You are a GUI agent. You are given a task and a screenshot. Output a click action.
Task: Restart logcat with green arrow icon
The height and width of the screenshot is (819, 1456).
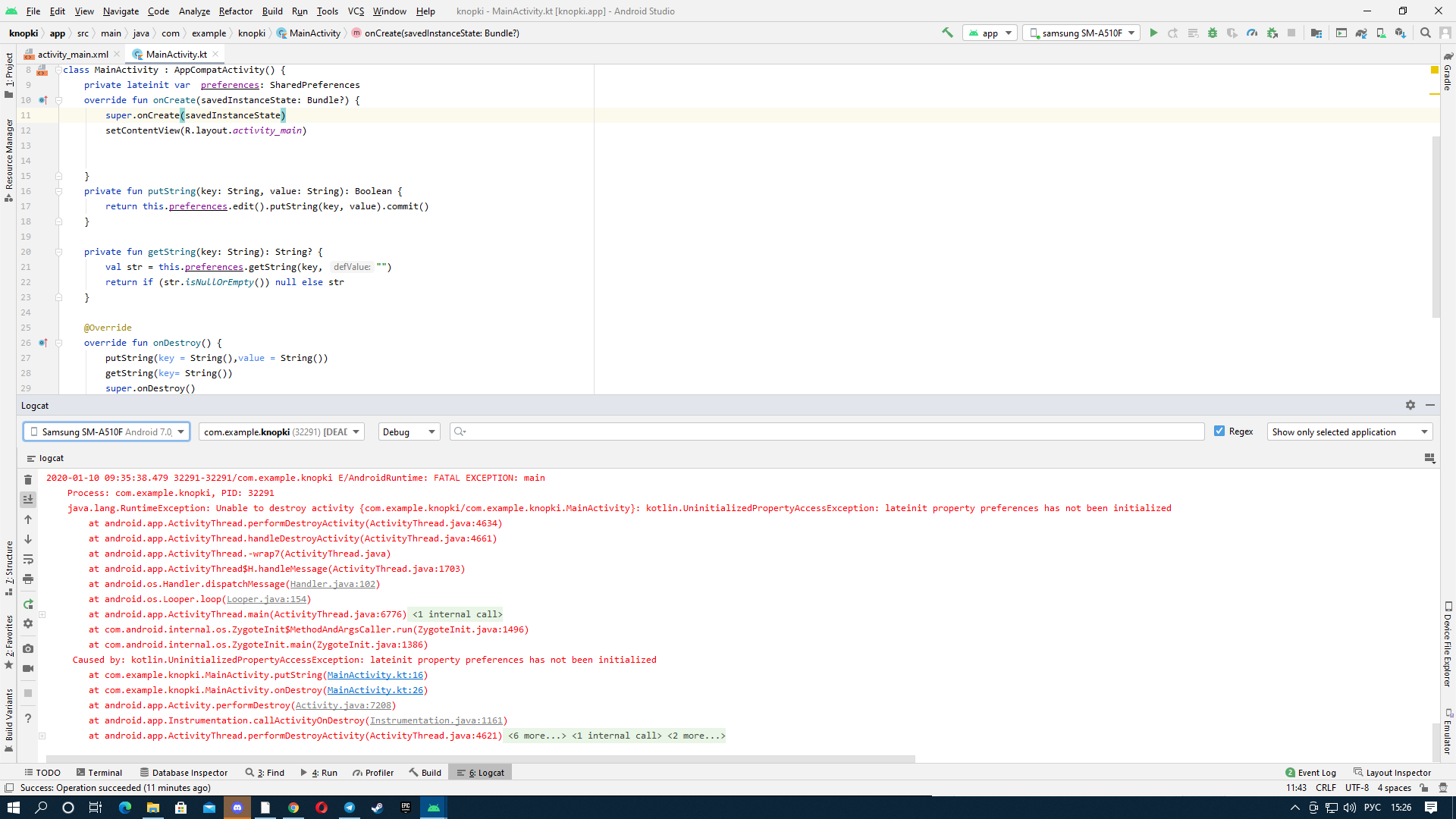(28, 604)
